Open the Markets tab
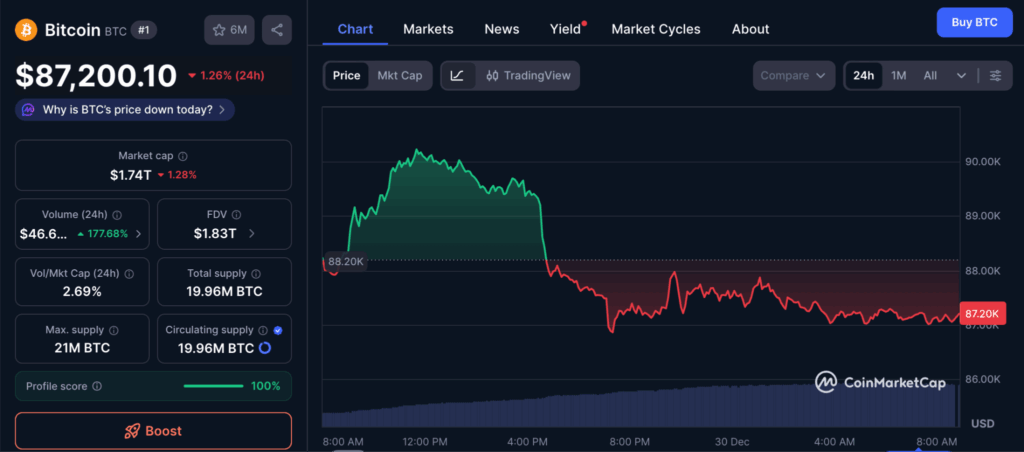 click(428, 29)
